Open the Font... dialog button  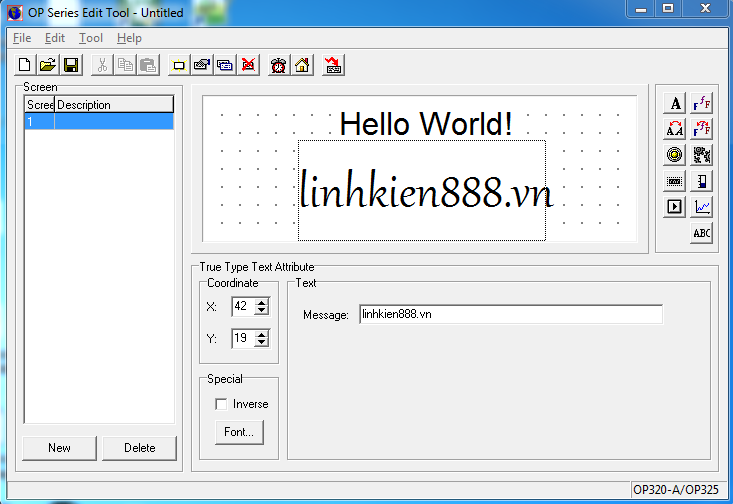point(239,432)
